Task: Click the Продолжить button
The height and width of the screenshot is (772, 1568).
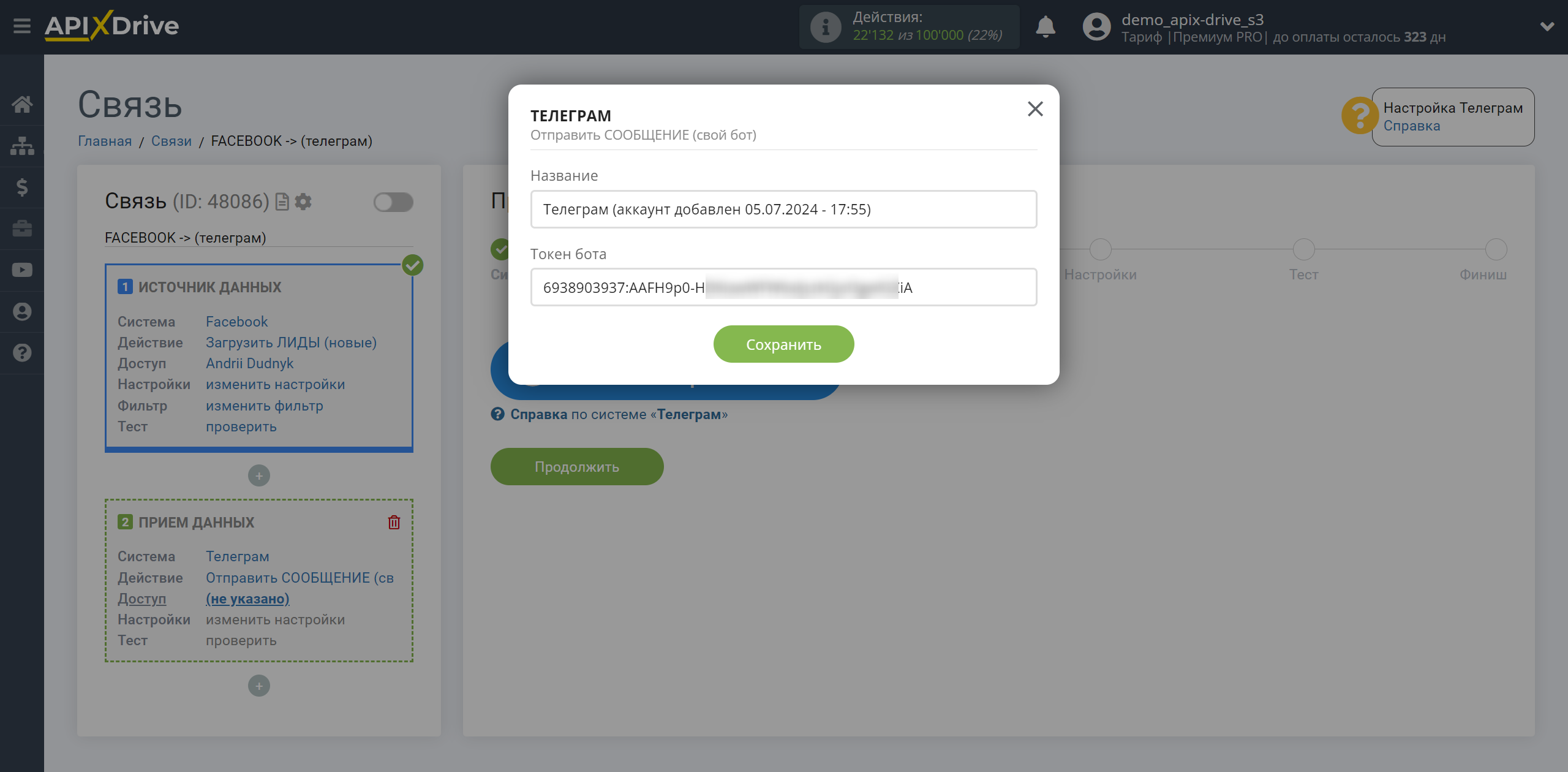Action: pos(577,467)
